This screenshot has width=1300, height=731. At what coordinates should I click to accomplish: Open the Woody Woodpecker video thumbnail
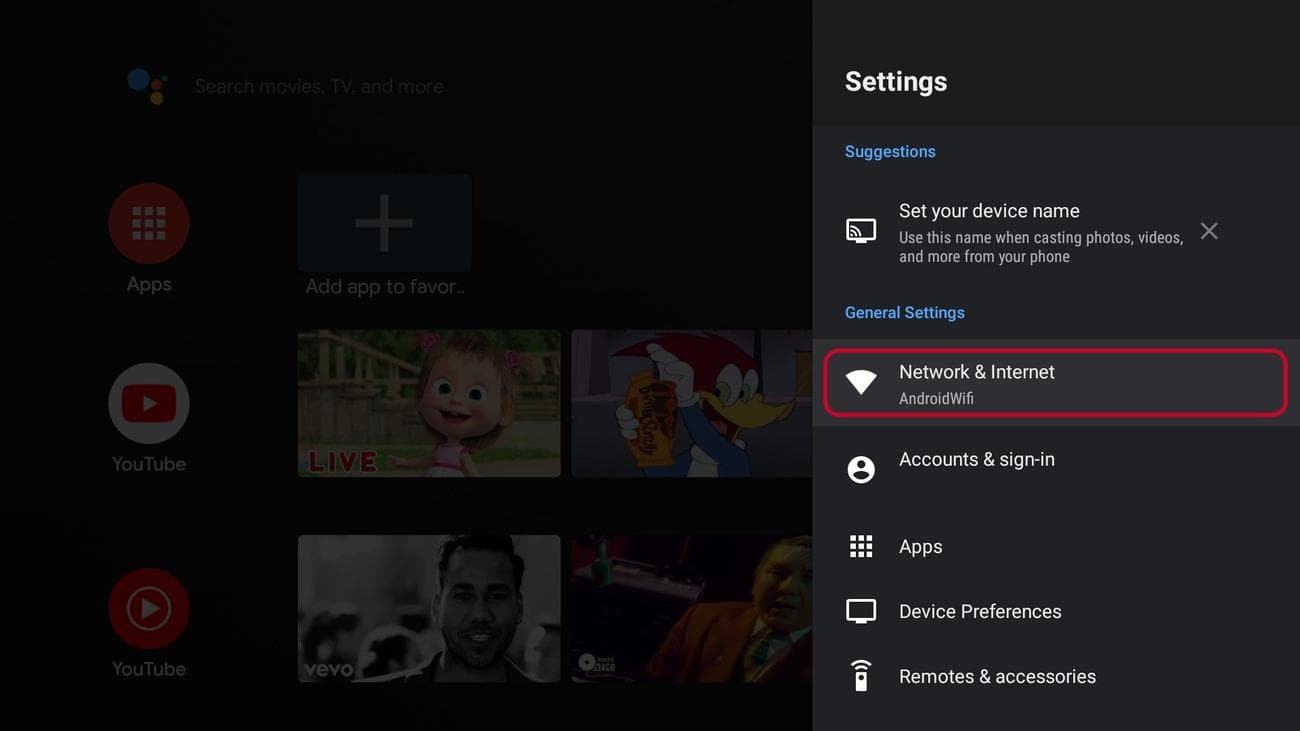(691, 403)
